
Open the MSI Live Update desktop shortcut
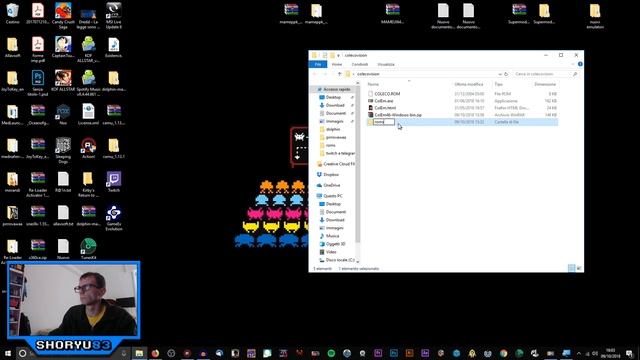113,16
